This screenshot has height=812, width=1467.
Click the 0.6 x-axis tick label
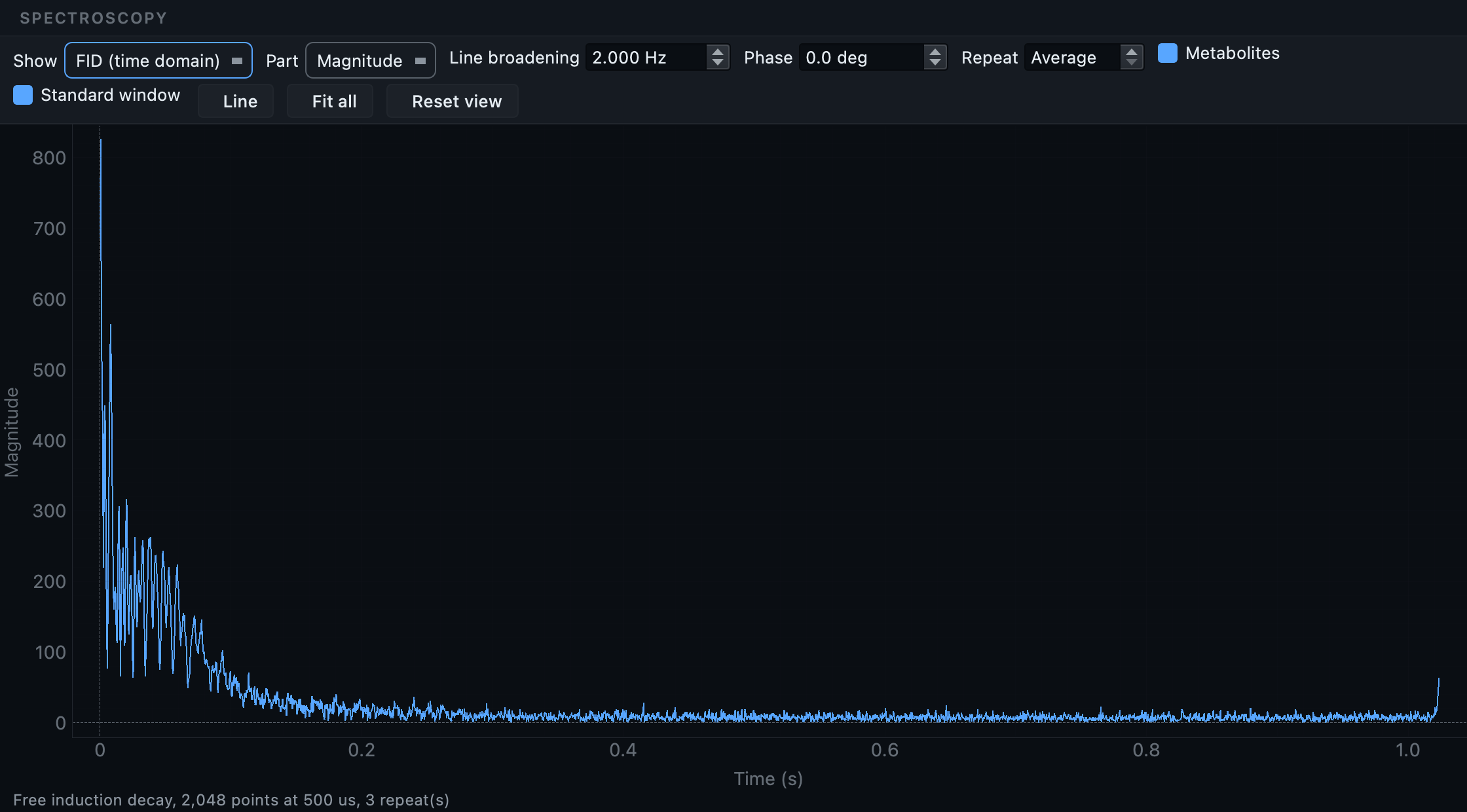tap(885, 750)
